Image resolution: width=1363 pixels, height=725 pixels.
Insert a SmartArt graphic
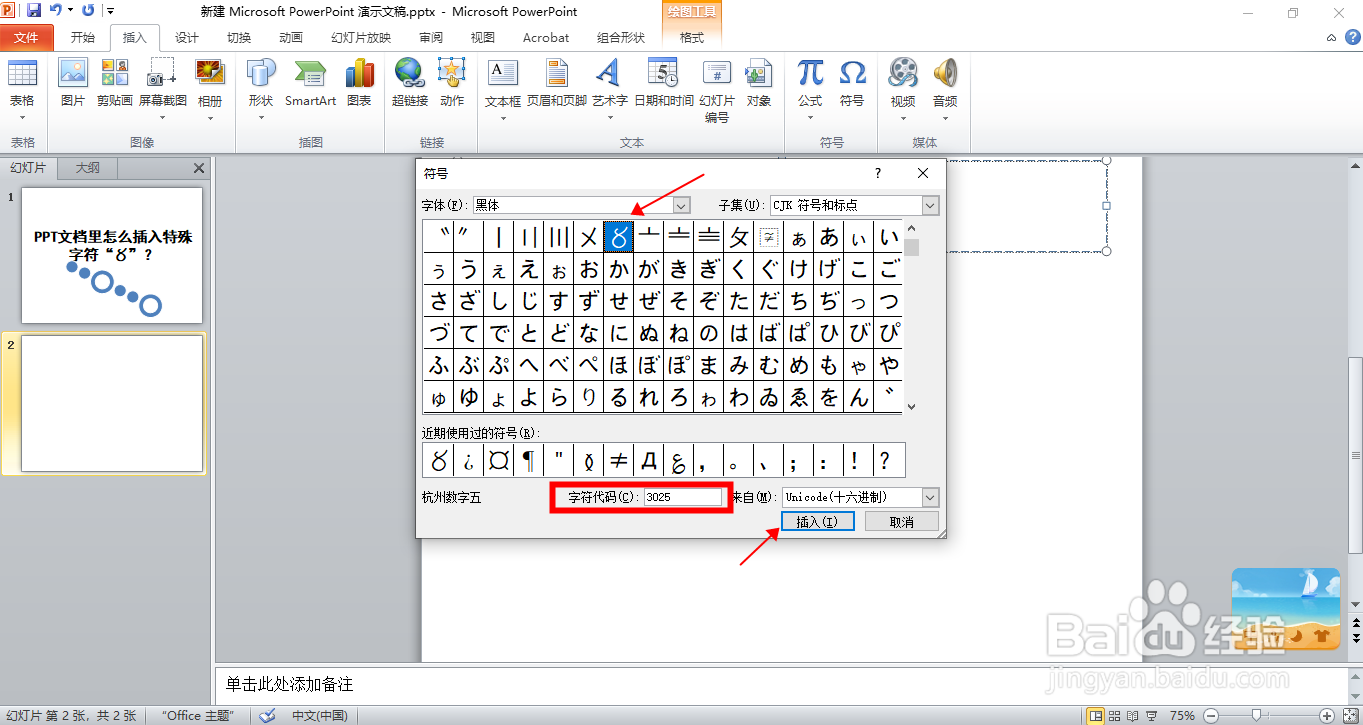[x=310, y=83]
